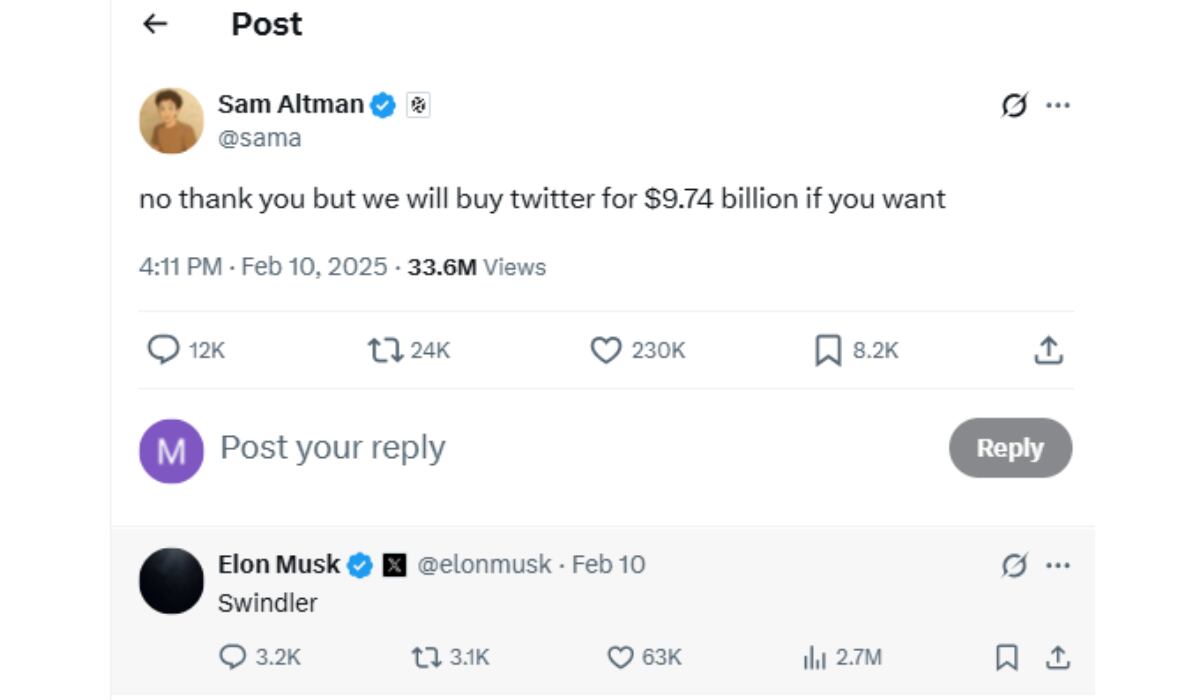Viewport: 1200px width, 700px height.
Task: Open Grok actions on Sam Altman's post
Action: pyautogui.click(x=1012, y=104)
